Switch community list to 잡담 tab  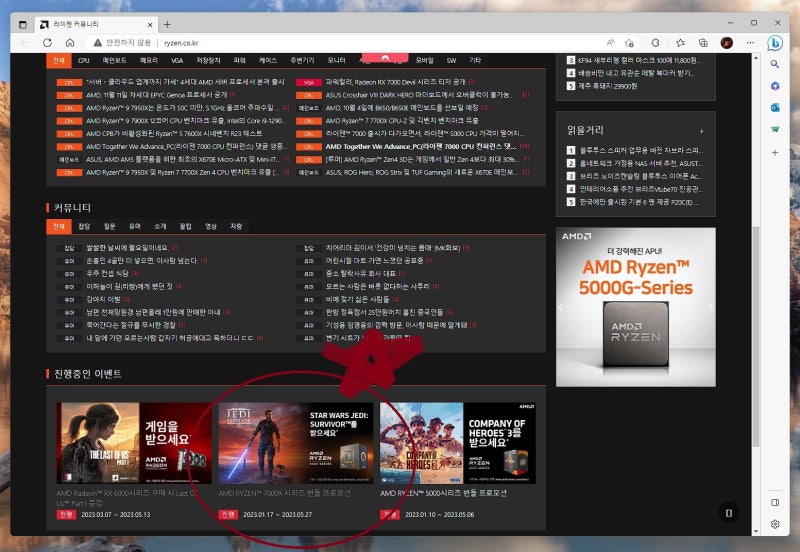[x=84, y=226]
